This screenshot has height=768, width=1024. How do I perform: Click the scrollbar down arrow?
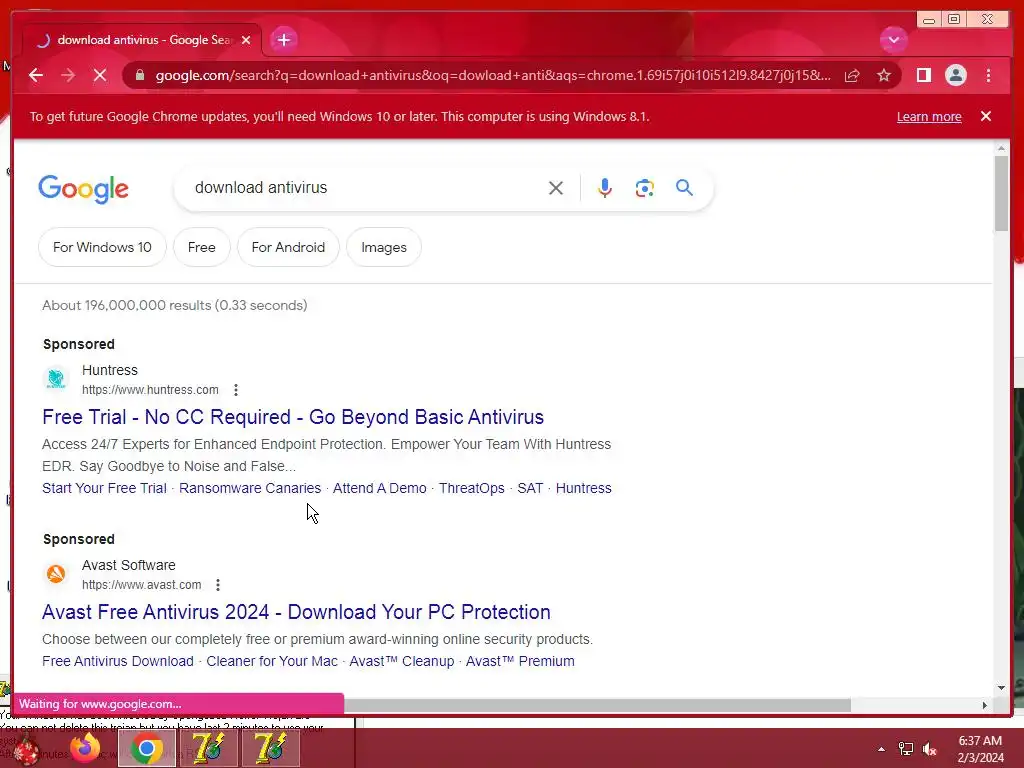click(1001, 688)
